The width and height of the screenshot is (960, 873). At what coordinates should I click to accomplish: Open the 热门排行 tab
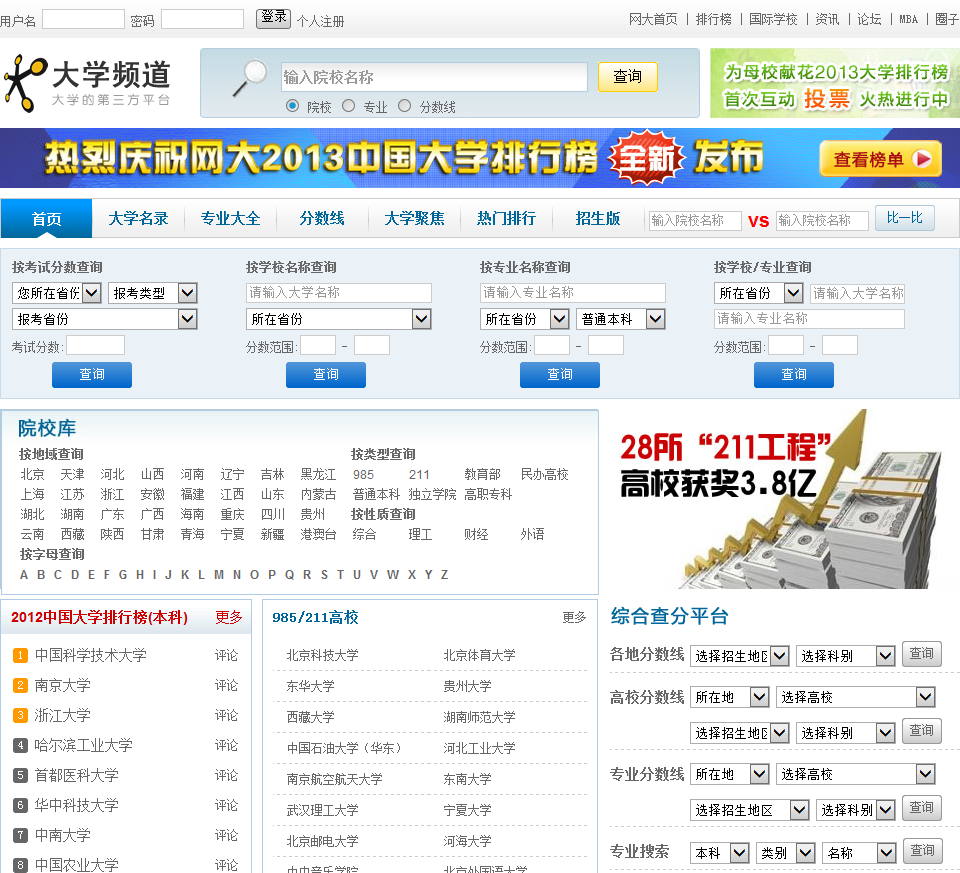pos(506,219)
